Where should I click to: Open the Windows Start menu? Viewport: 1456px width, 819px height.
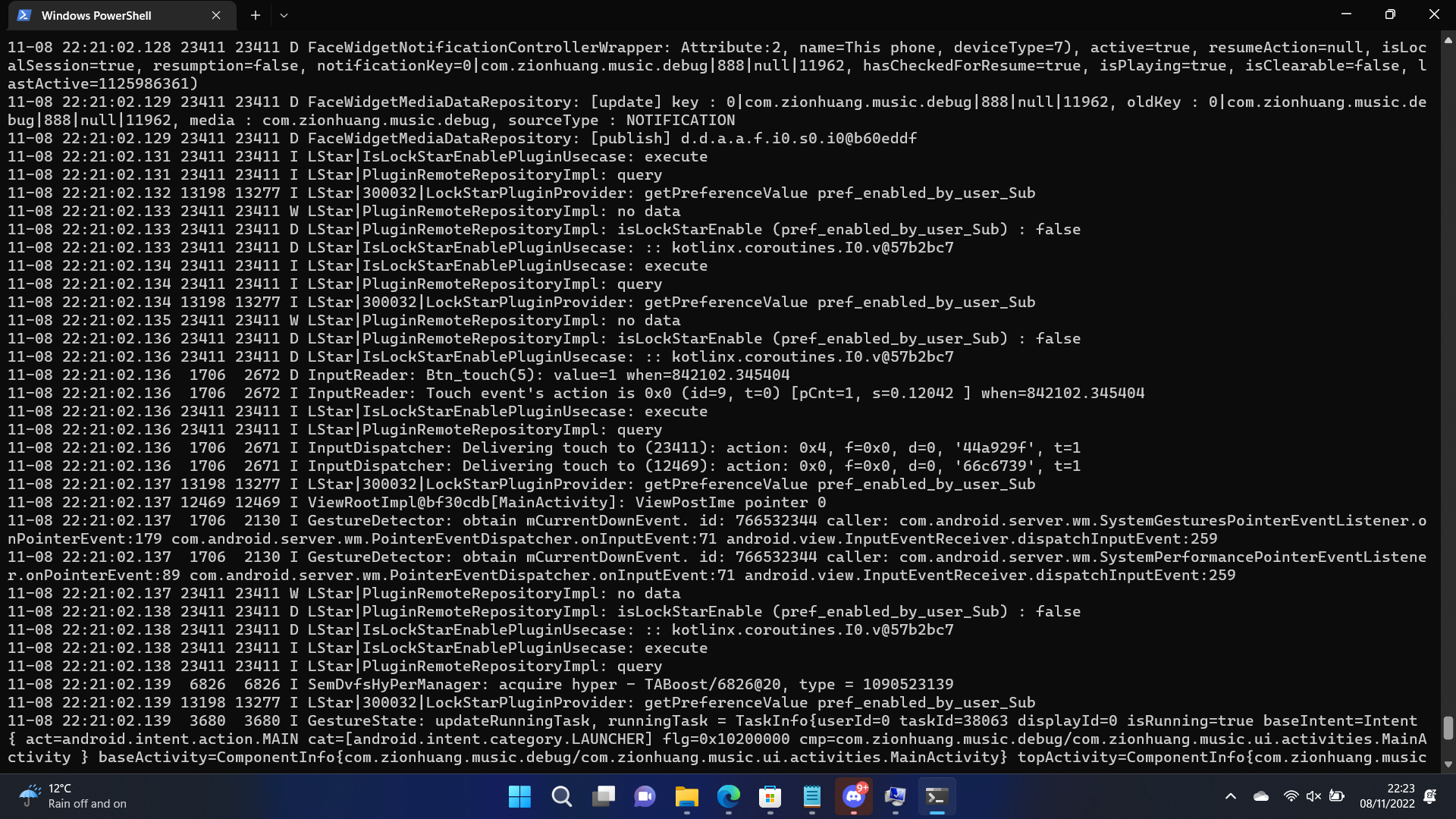[x=519, y=796]
